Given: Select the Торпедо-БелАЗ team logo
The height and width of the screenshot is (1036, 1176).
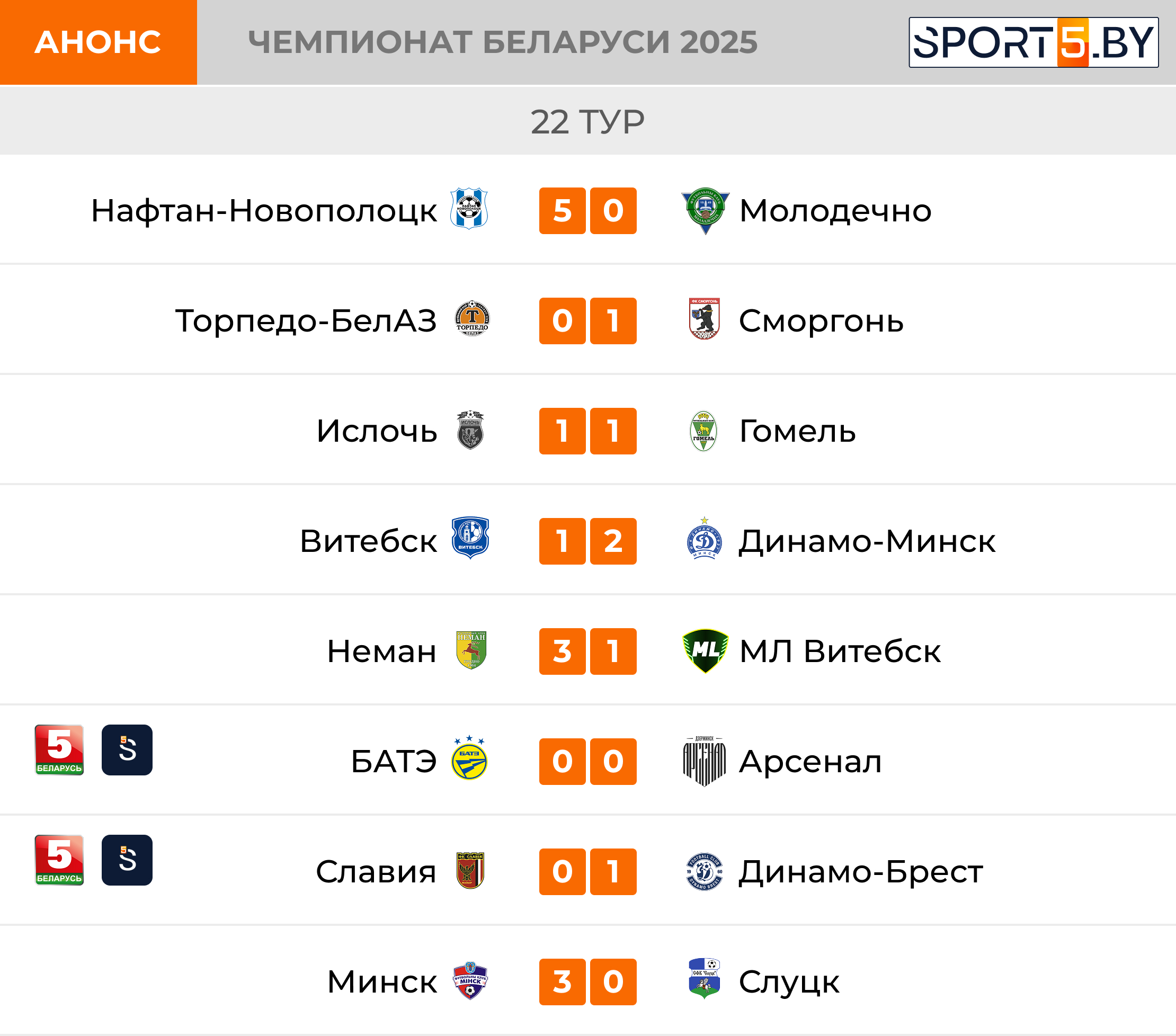Looking at the screenshot, I should (472, 318).
